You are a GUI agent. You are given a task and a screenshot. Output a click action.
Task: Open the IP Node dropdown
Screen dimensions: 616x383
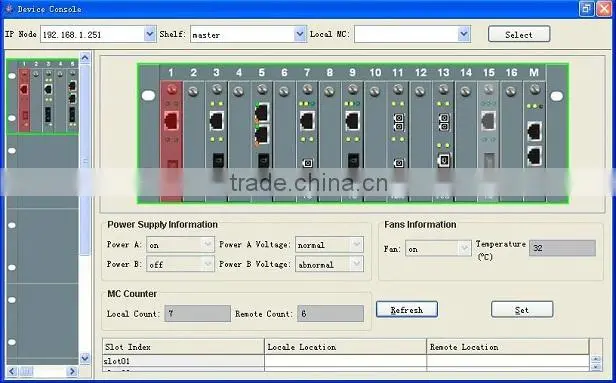[150, 34]
